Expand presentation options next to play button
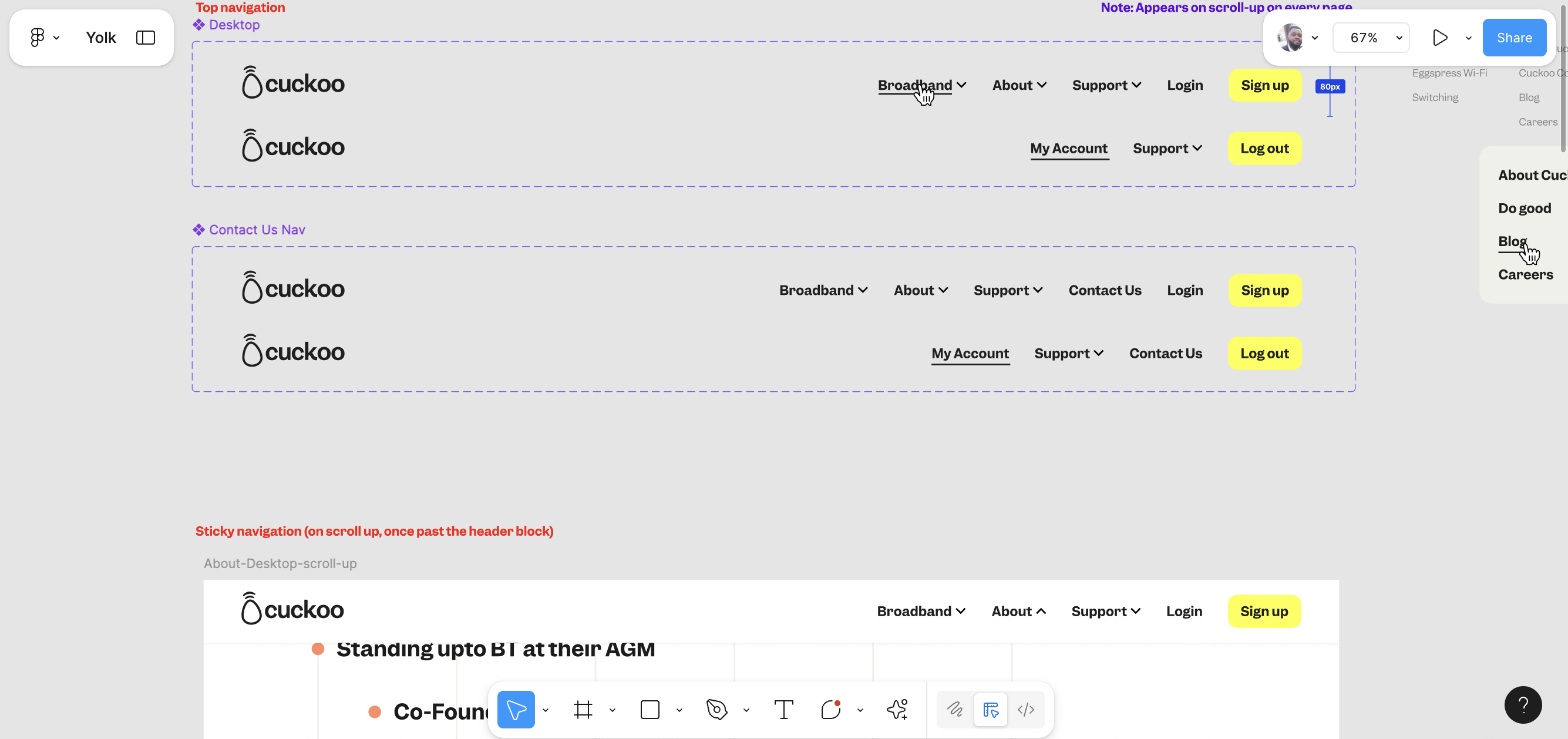The height and width of the screenshot is (739, 1568). tap(1468, 38)
